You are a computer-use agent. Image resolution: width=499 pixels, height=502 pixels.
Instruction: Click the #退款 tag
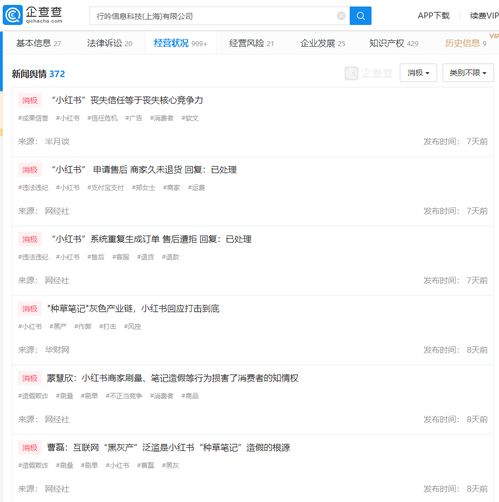pos(170,257)
